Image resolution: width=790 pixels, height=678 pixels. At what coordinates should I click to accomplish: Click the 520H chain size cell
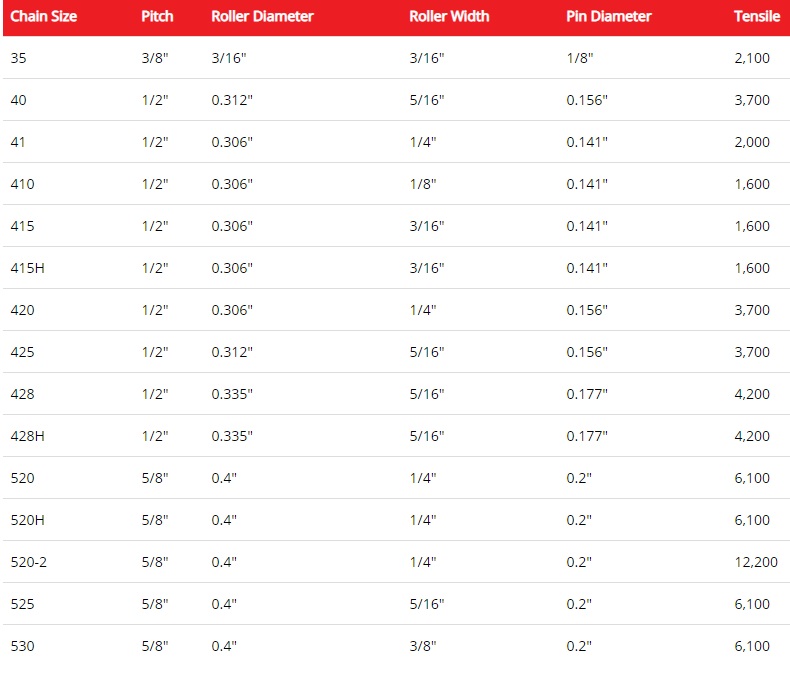pyautogui.click(x=26, y=521)
